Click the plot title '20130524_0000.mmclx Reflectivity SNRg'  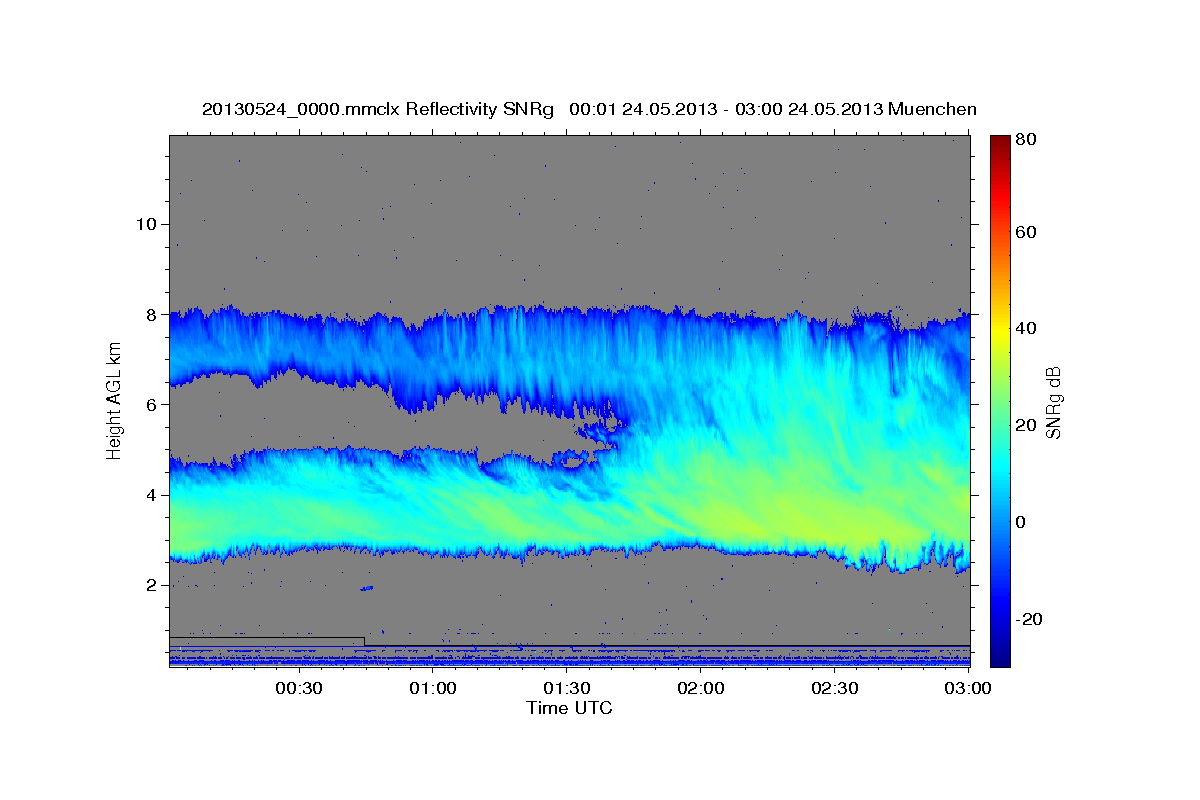click(x=378, y=109)
